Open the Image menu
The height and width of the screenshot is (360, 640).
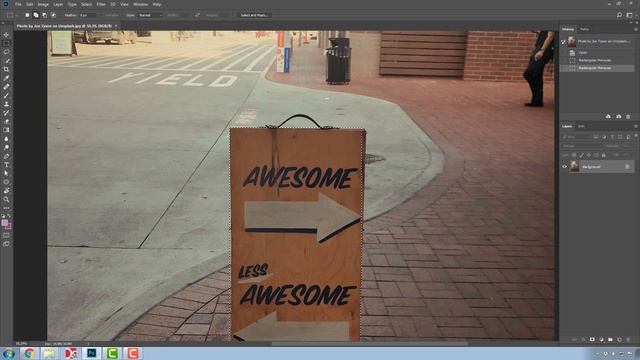click(43, 4)
